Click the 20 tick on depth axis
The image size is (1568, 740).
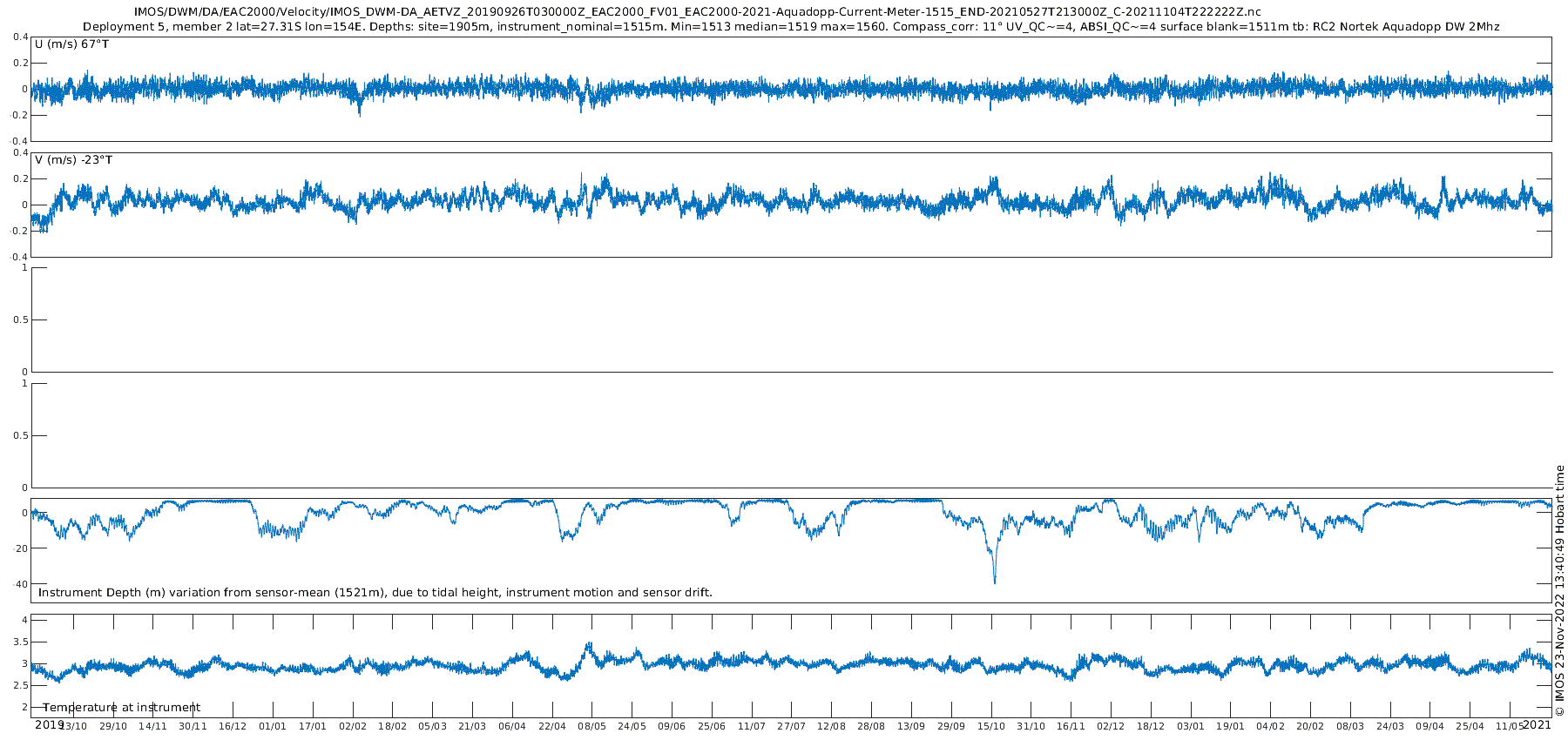tap(22, 548)
